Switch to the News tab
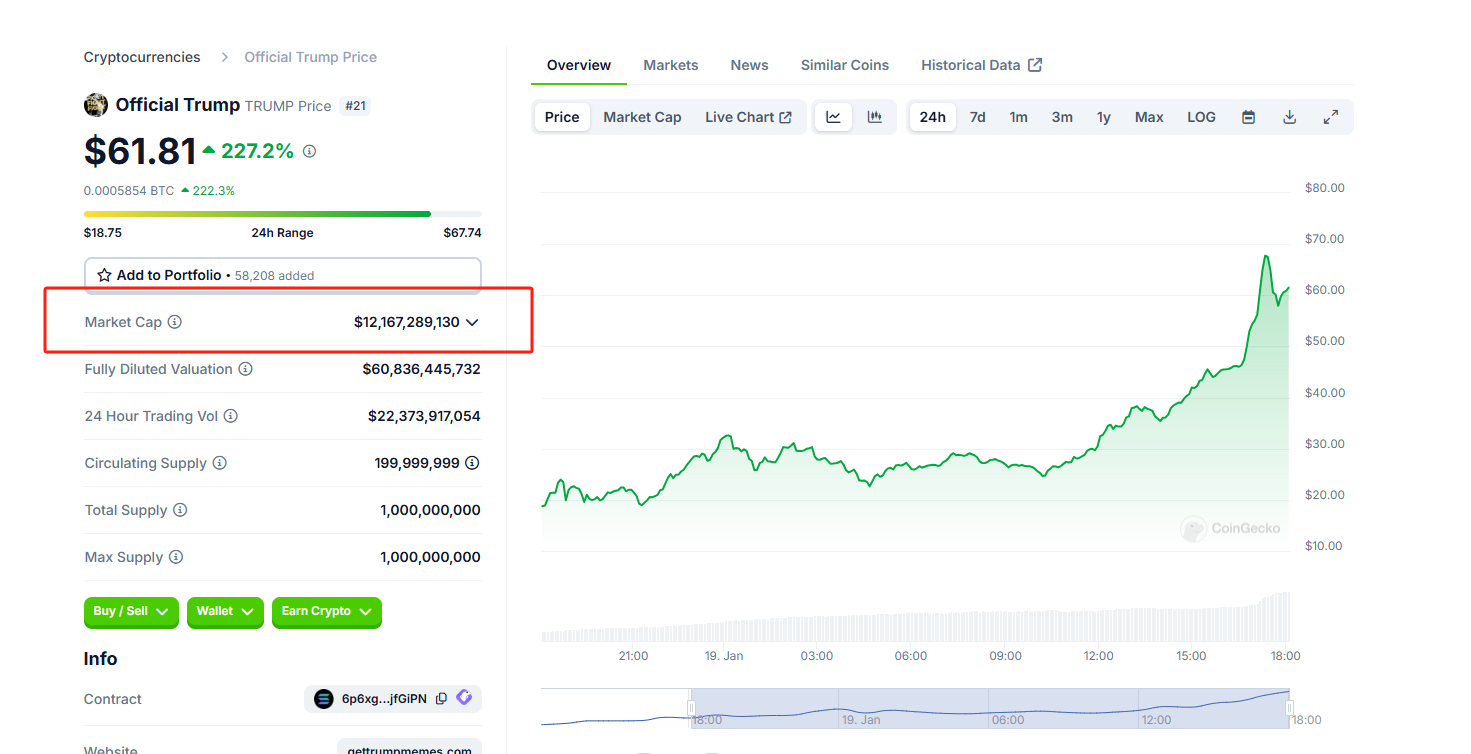The height and width of the screenshot is (754, 1471). [x=749, y=65]
